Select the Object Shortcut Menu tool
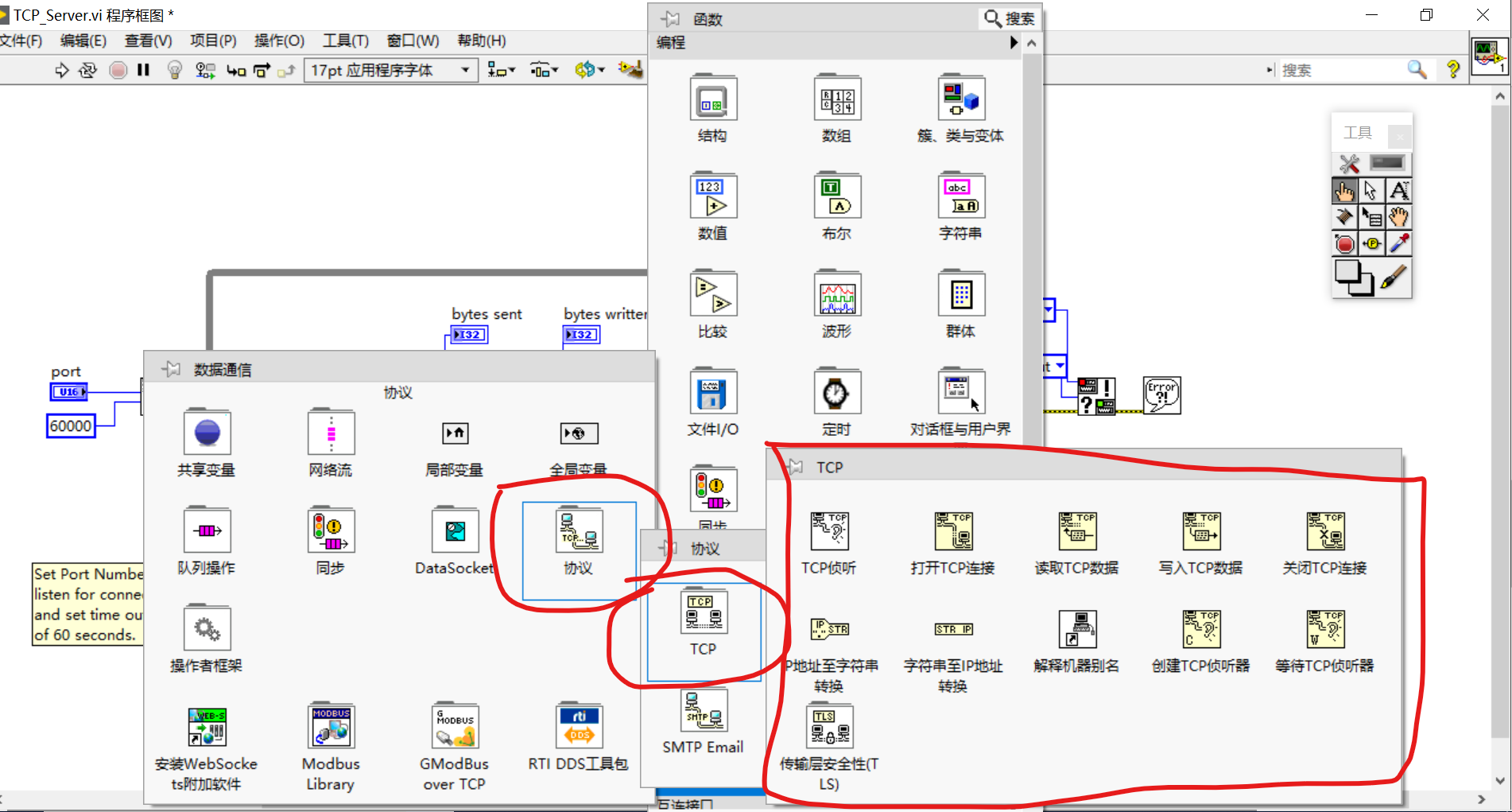This screenshot has height=812, width=1512. pos(1371,217)
